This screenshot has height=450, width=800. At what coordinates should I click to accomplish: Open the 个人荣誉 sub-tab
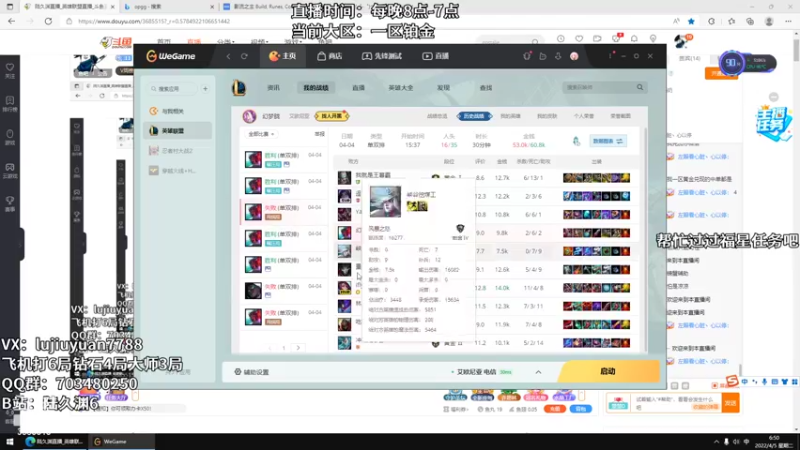pyautogui.click(x=584, y=116)
